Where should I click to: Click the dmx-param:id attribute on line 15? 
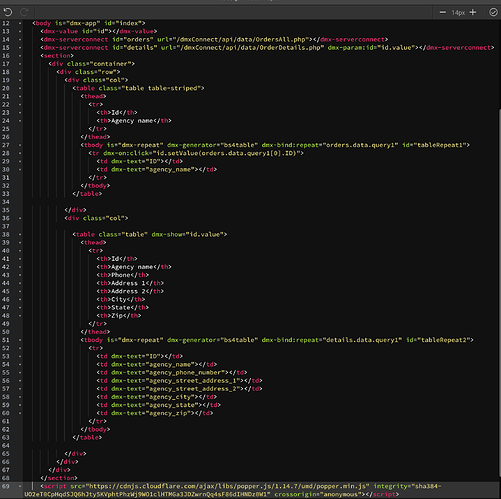[372, 48]
